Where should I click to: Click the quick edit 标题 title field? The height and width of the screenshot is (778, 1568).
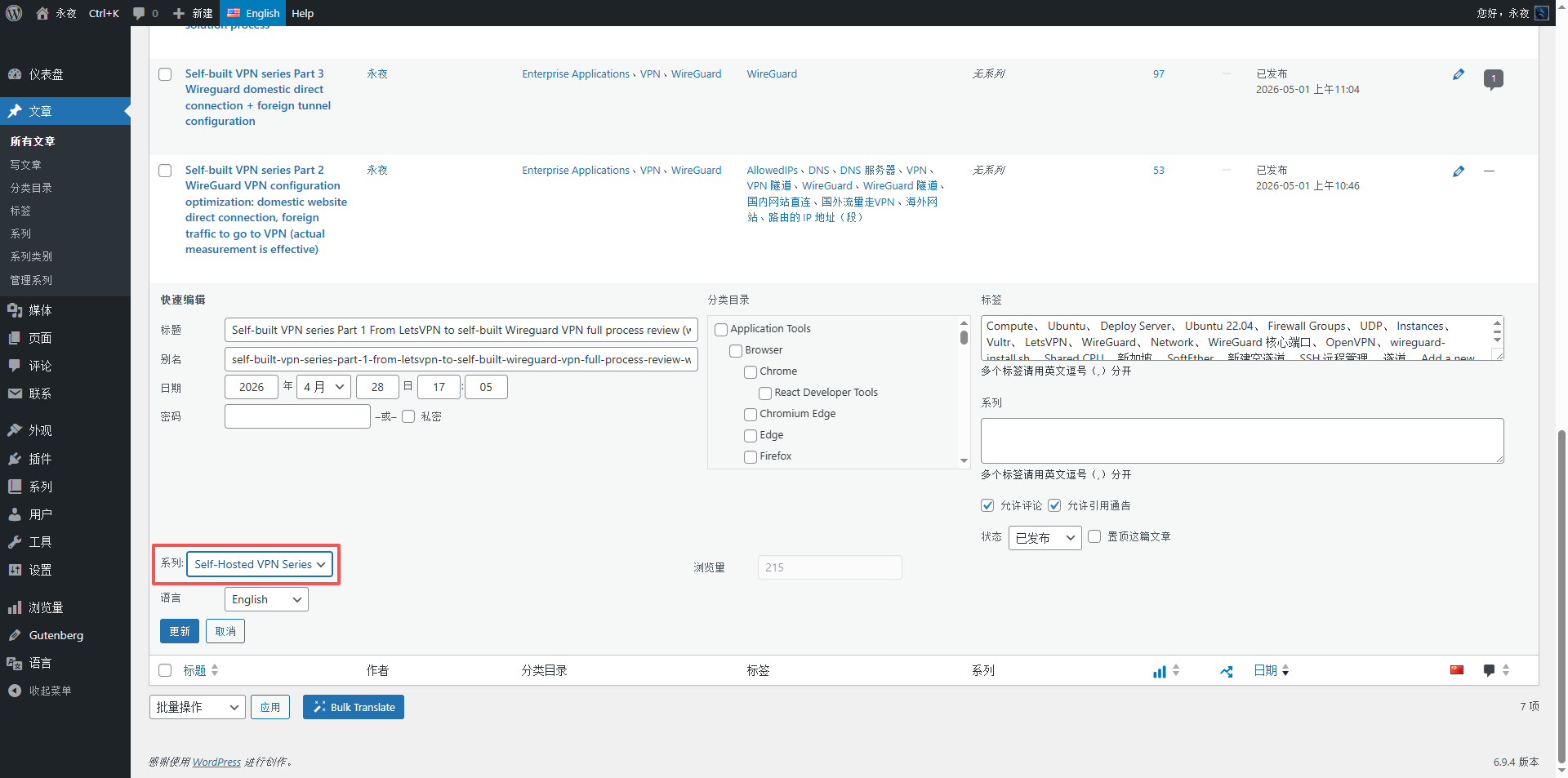tap(461, 330)
